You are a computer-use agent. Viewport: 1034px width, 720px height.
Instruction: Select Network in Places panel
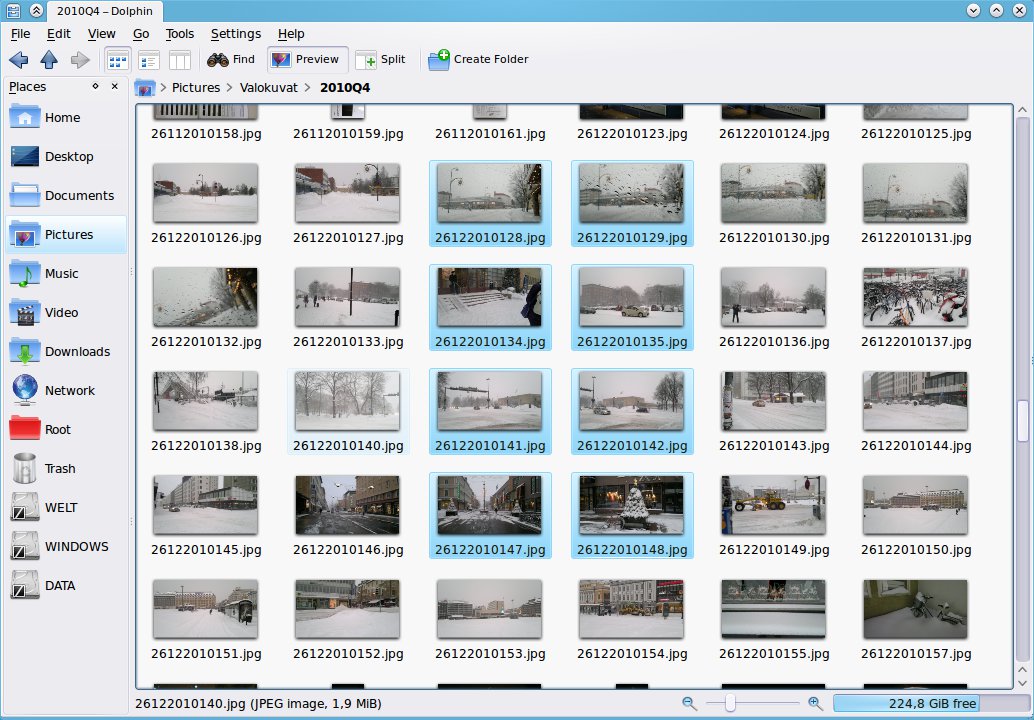pos(66,390)
